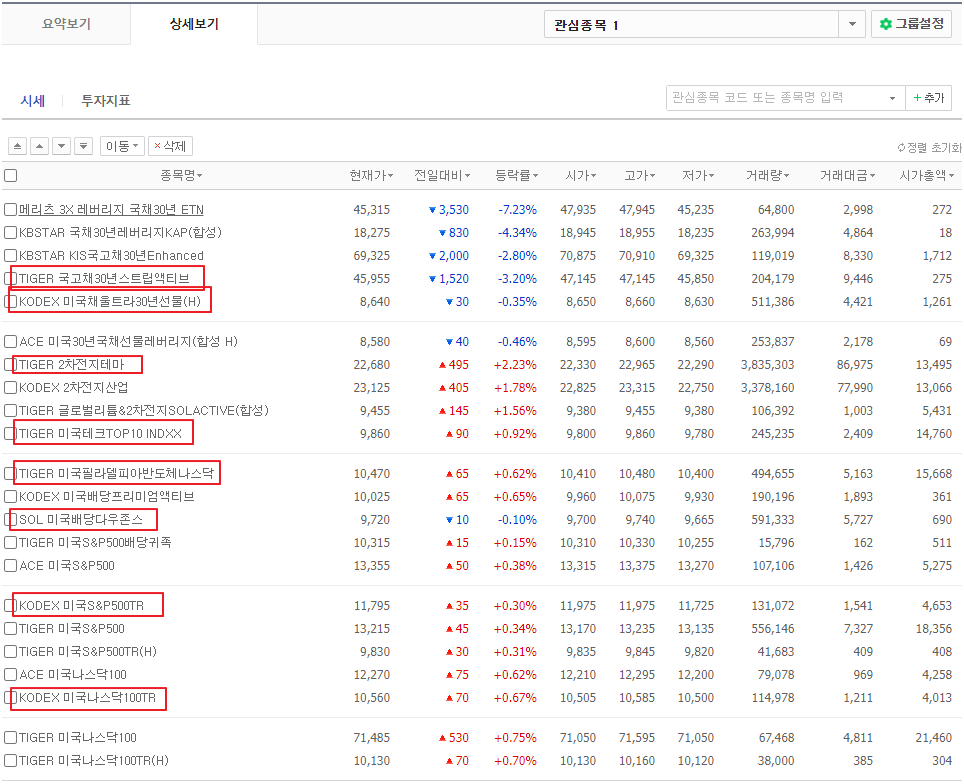Image resolution: width=964 pixels, height=784 pixels.
Task: Click 정렬 초기화 reset sort icon
Action: (x=901, y=148)
